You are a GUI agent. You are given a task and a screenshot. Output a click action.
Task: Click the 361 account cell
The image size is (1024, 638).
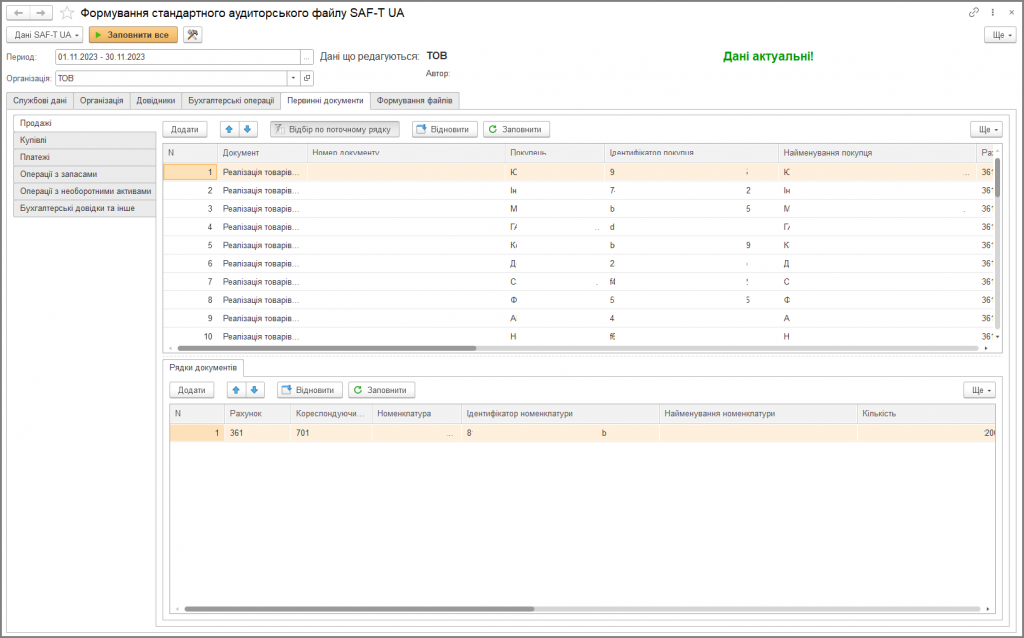pyautogui.click(x=257, y=433)
